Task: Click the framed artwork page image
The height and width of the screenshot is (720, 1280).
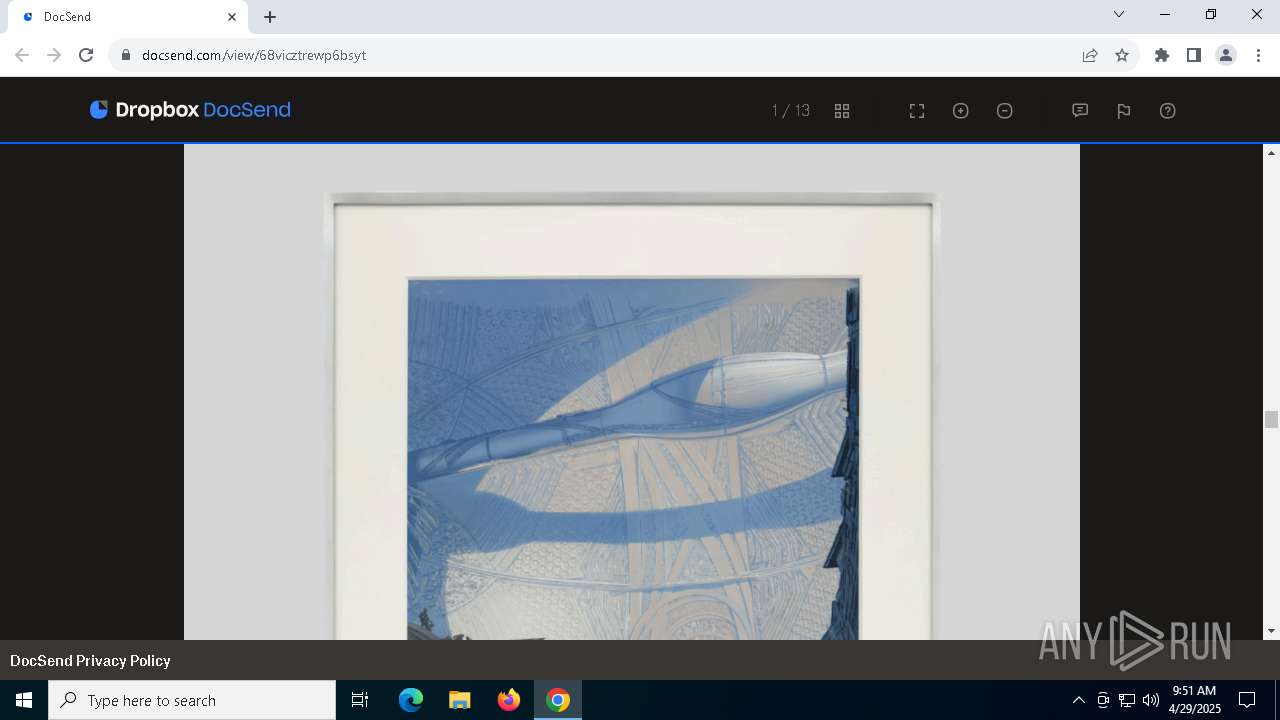Action: [632, 392]
